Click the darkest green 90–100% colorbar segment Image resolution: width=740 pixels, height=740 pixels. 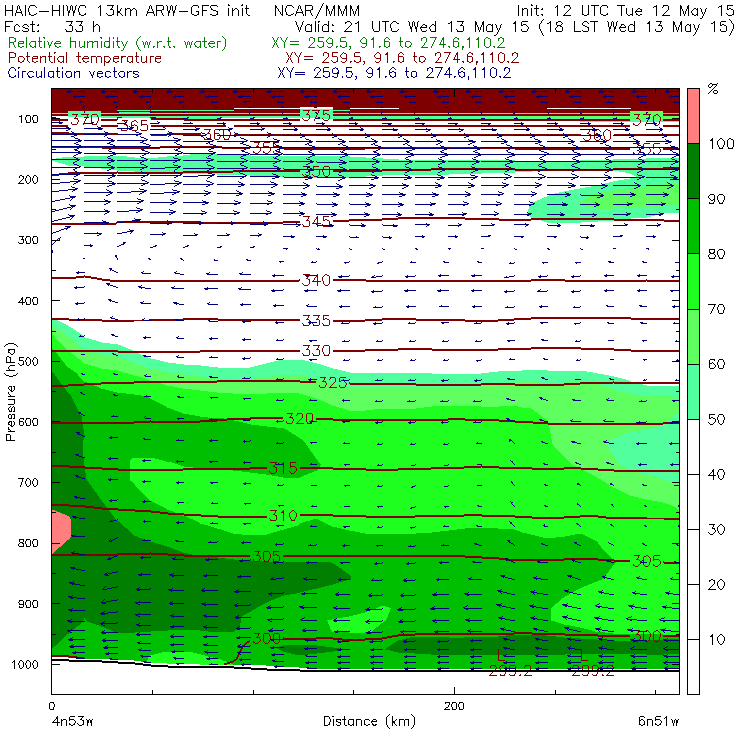click(x=693, y=171)
